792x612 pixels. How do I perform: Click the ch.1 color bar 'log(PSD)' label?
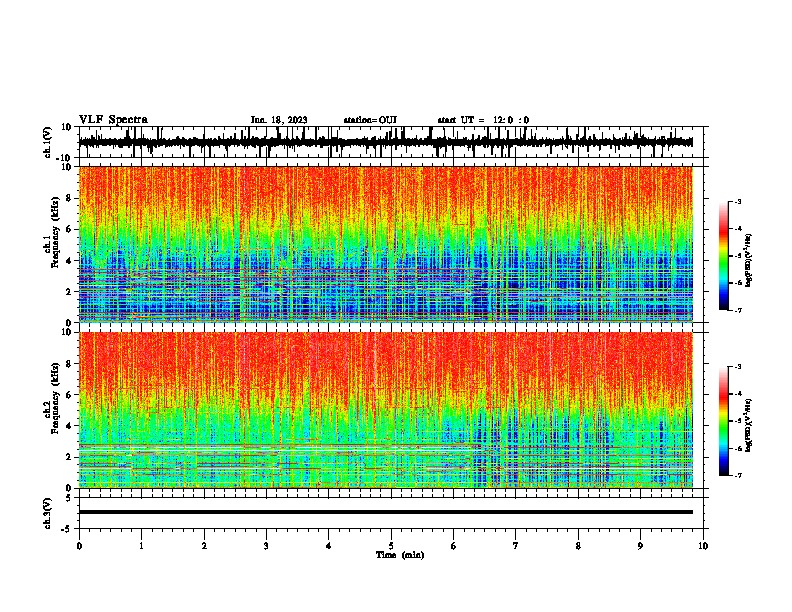(748, 260)
